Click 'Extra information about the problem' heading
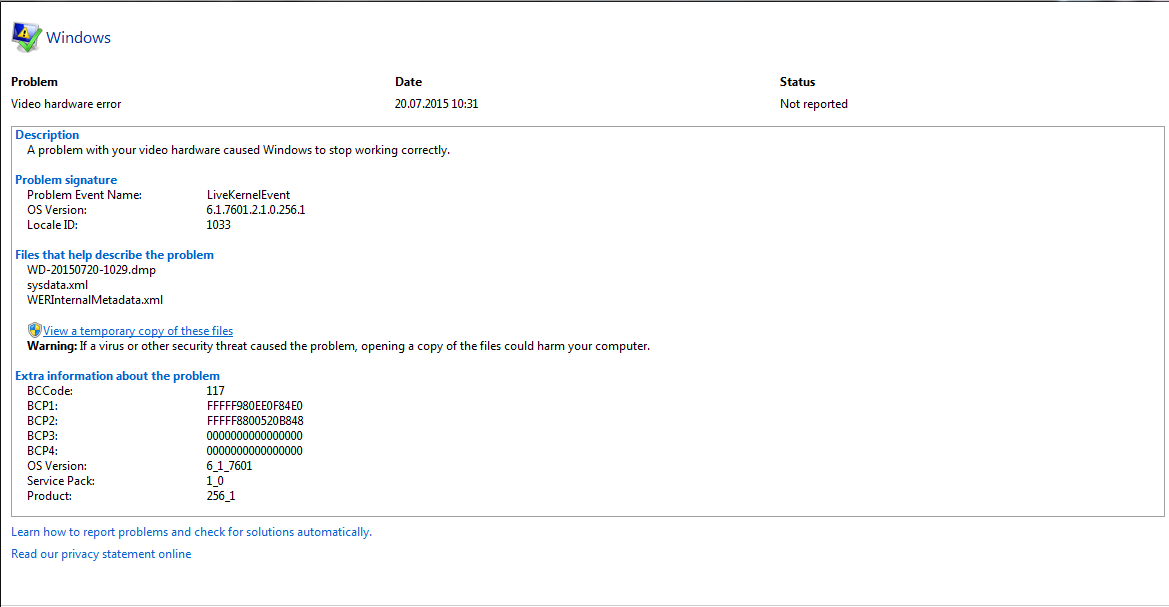 tap(117, 376)
